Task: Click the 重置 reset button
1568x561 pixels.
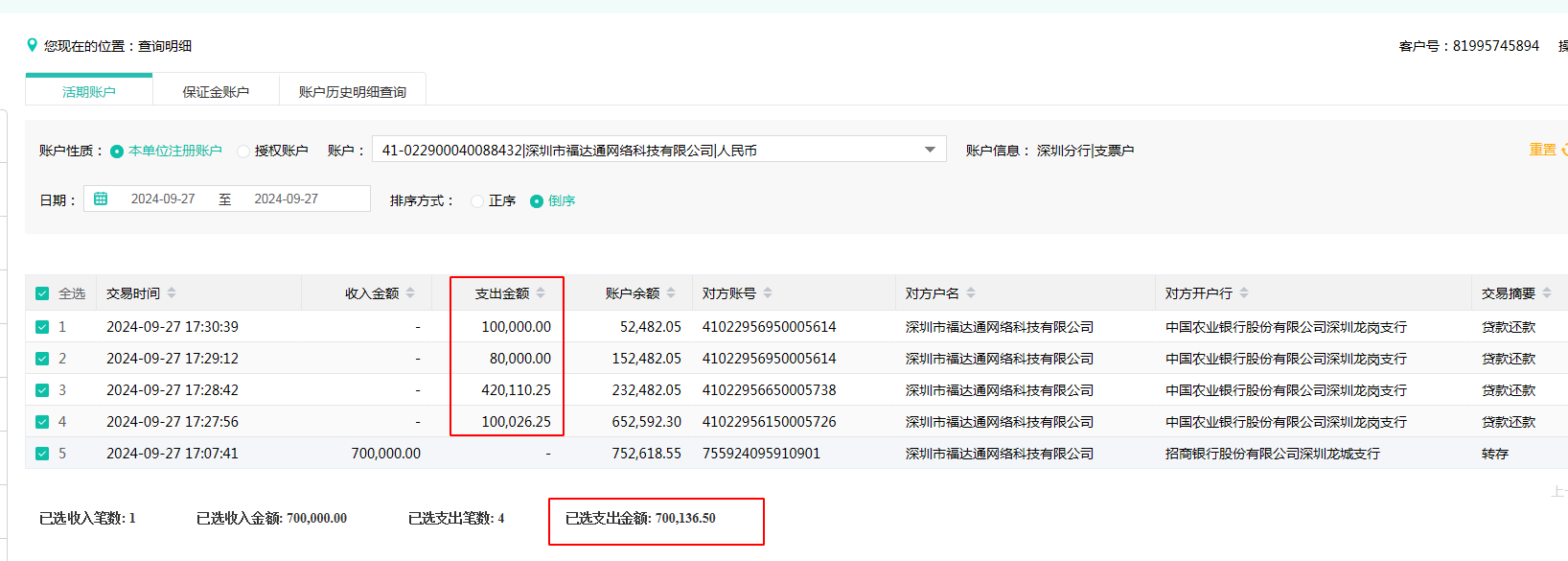Action: [1543, 150]
